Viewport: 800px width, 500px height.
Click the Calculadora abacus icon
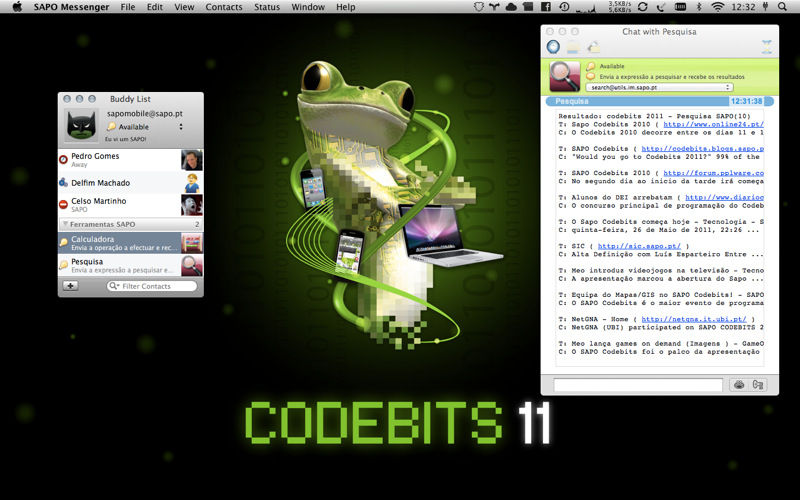[192, 243]
